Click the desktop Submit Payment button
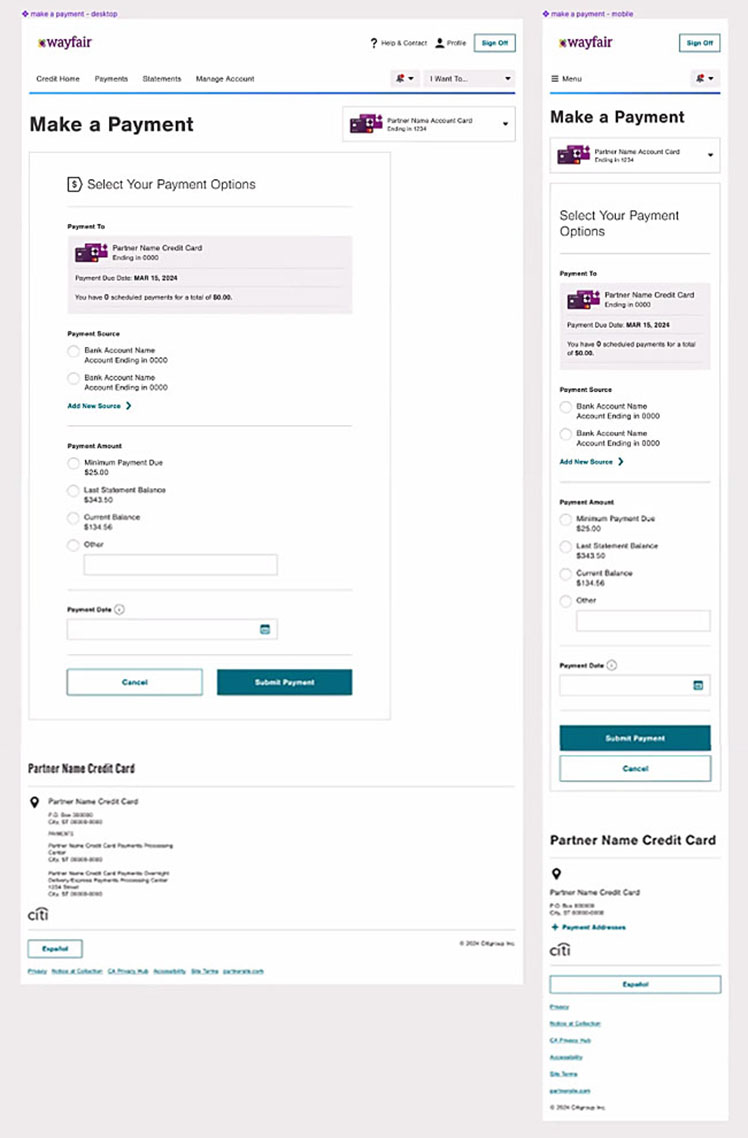 pyautogui.click(x=284, y=682)
